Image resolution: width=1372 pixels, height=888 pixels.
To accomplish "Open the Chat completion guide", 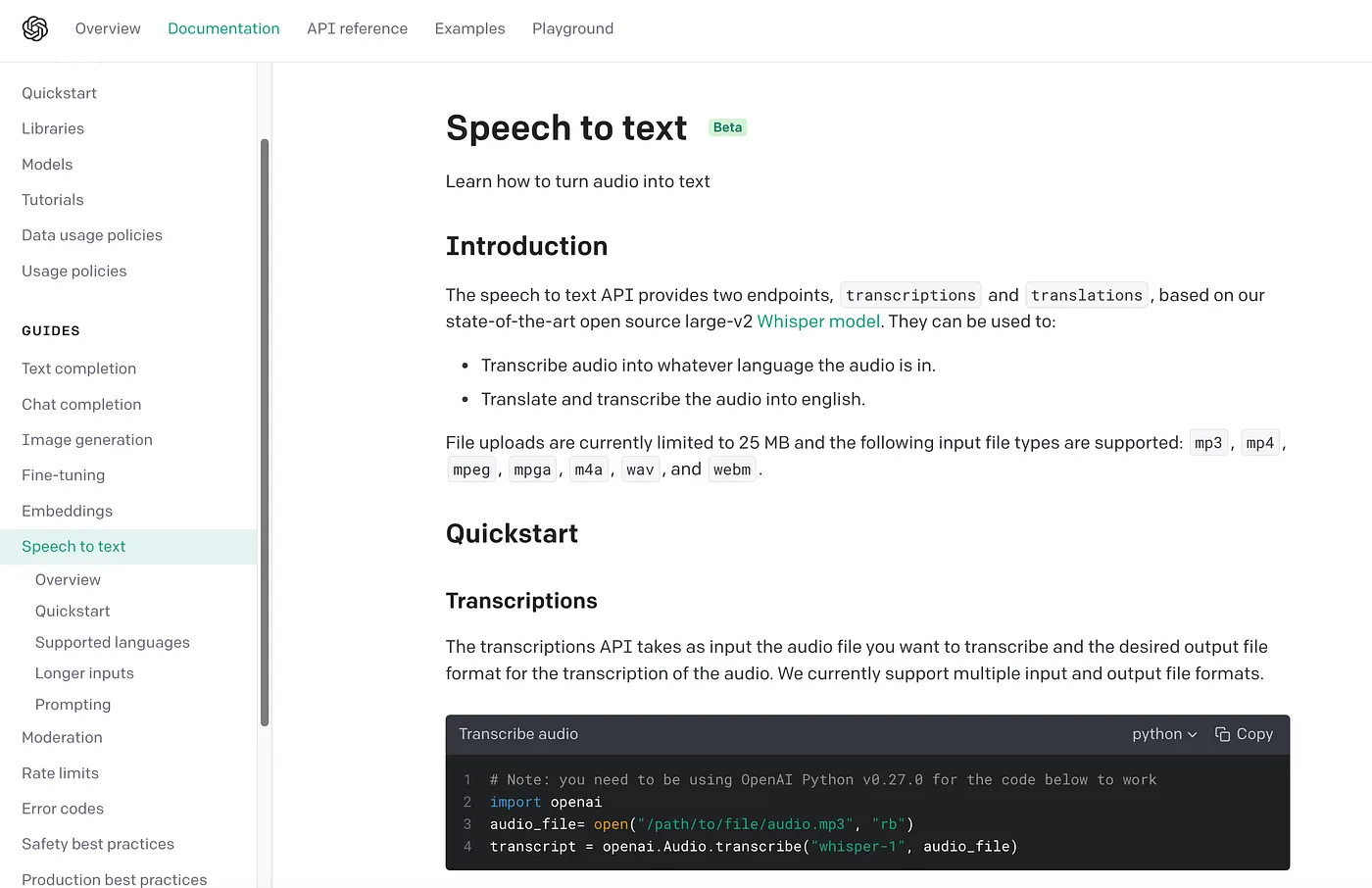I will [81, 405].
